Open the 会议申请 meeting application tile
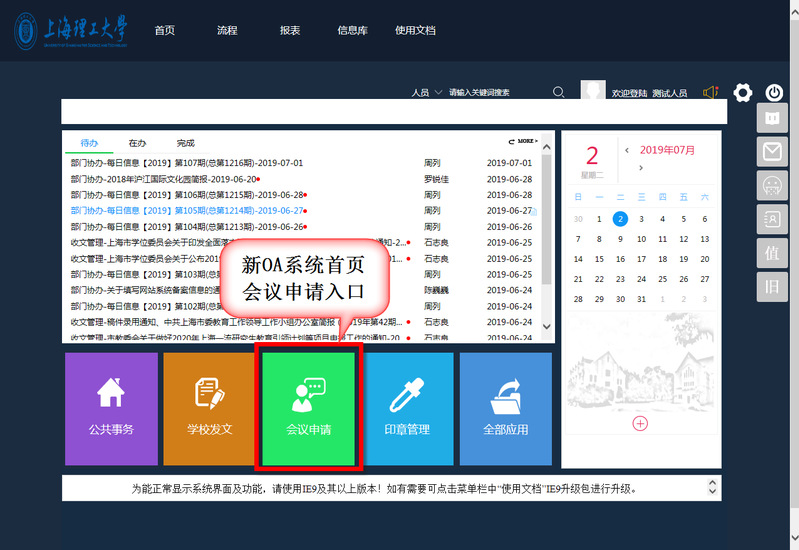Image resolution: width=799 pixels, height=550 pixels. click(x=308, y=408)
